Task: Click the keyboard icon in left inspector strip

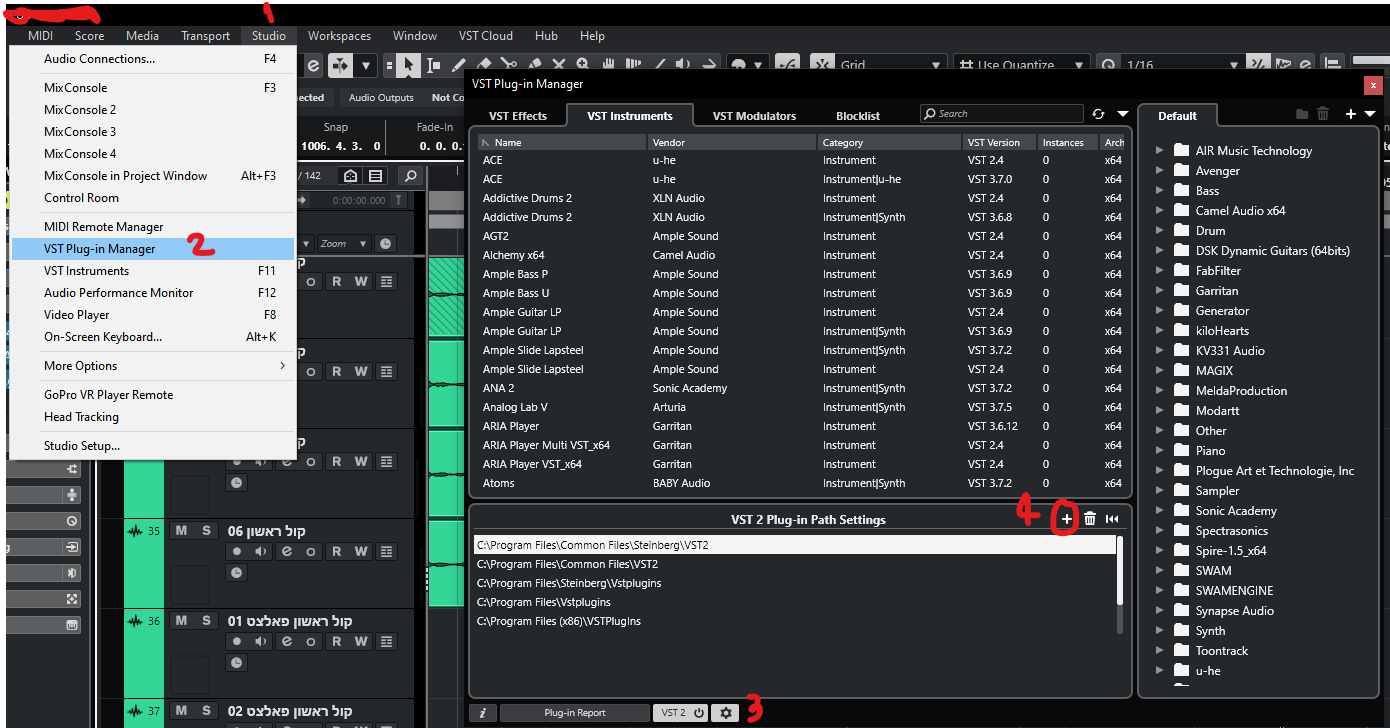Action: point(72,625)
